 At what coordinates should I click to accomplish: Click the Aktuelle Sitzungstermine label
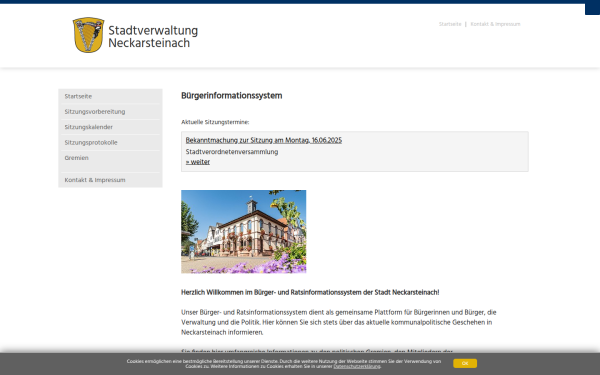tap(215, 122)
